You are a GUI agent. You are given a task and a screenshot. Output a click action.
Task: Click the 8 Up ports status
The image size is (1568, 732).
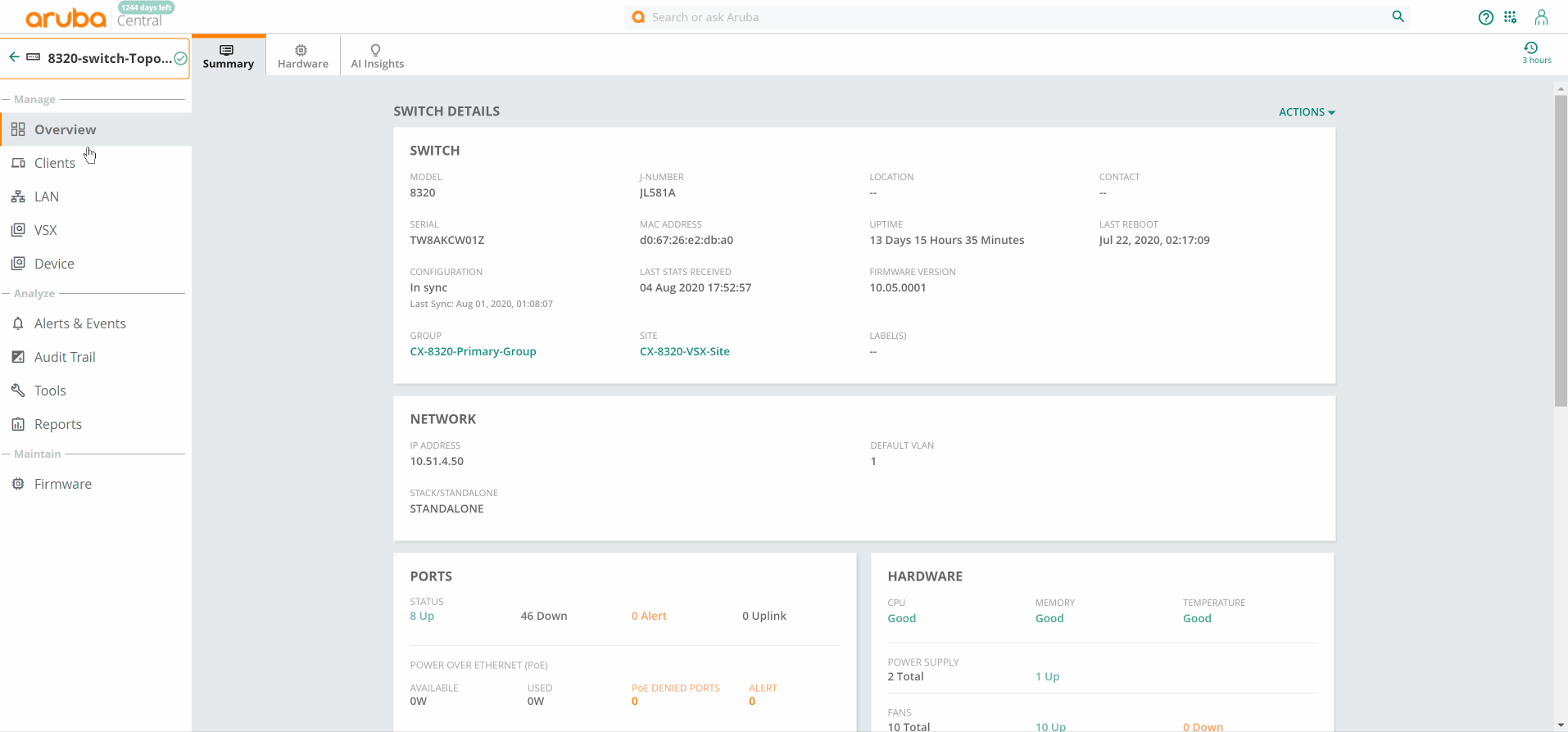point(422,616)
